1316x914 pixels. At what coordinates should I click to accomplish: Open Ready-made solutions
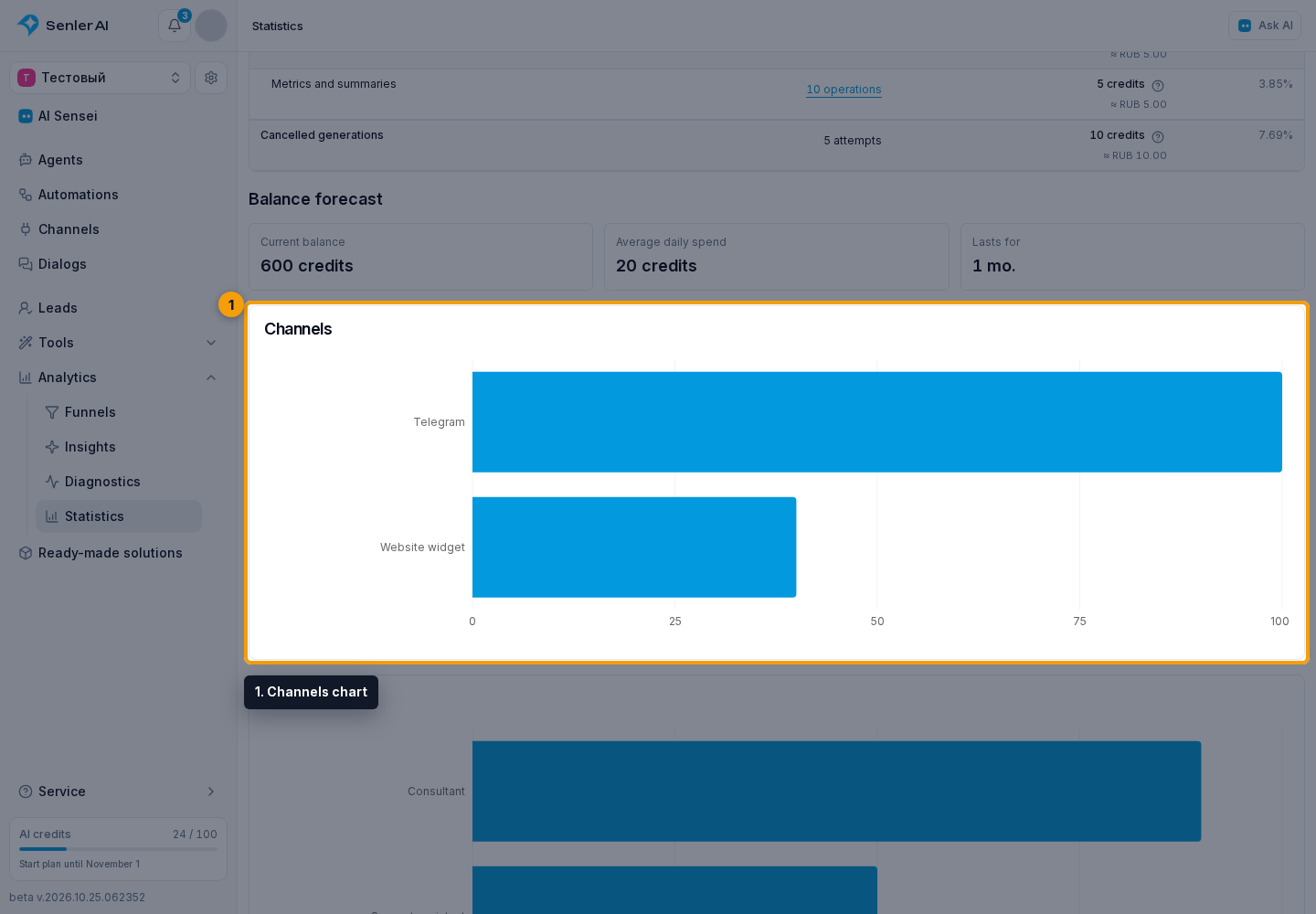point(118,553)
